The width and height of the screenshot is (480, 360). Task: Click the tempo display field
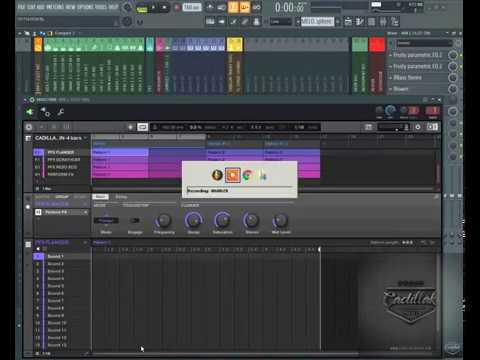[x=192, y=7]
